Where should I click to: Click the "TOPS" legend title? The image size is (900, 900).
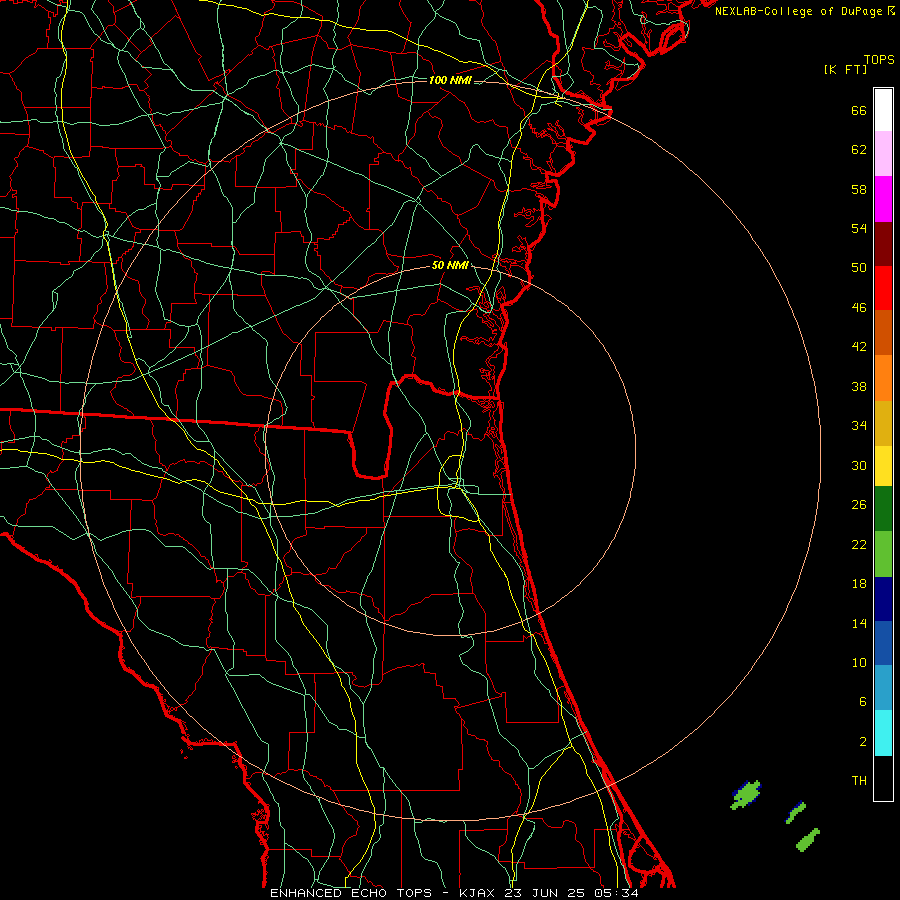[x=879, y=60]
